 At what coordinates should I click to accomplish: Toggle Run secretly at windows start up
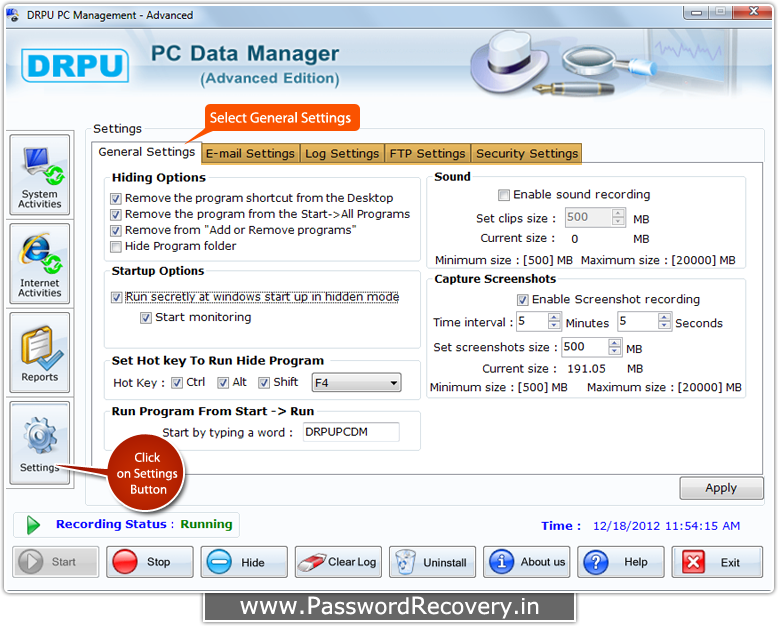click(117, 297)
